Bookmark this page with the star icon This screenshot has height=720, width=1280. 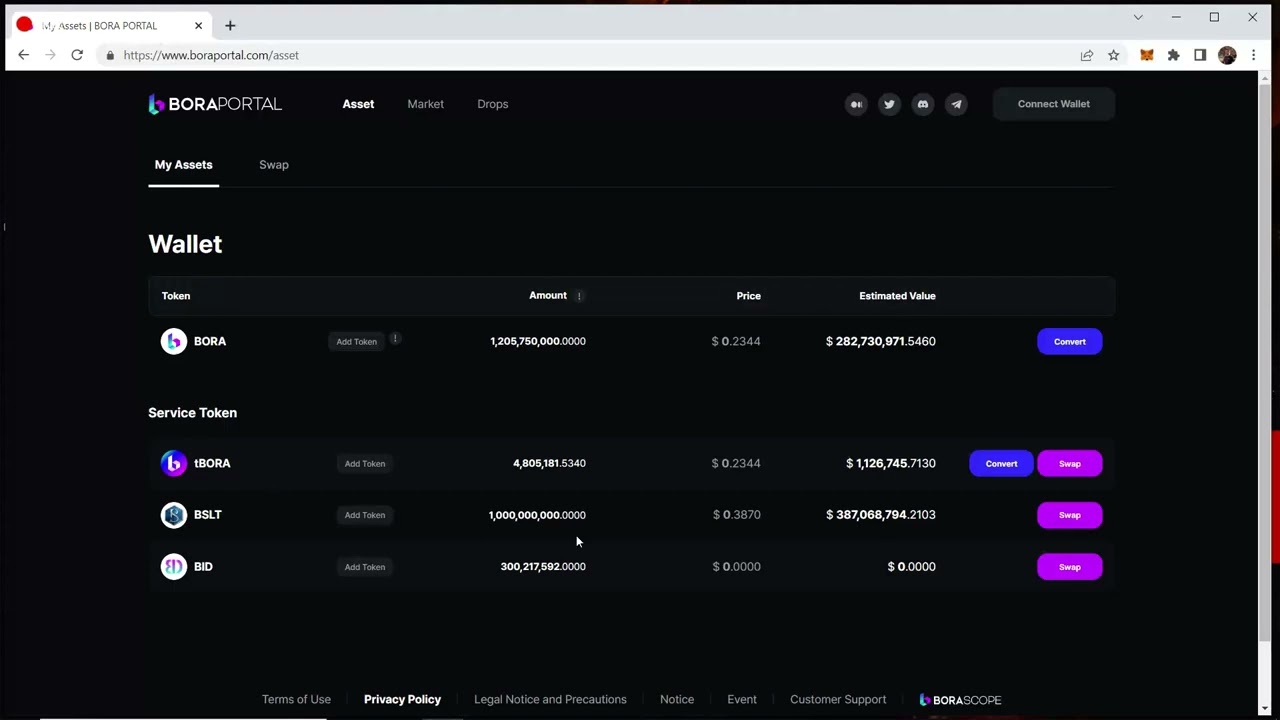1113,55
